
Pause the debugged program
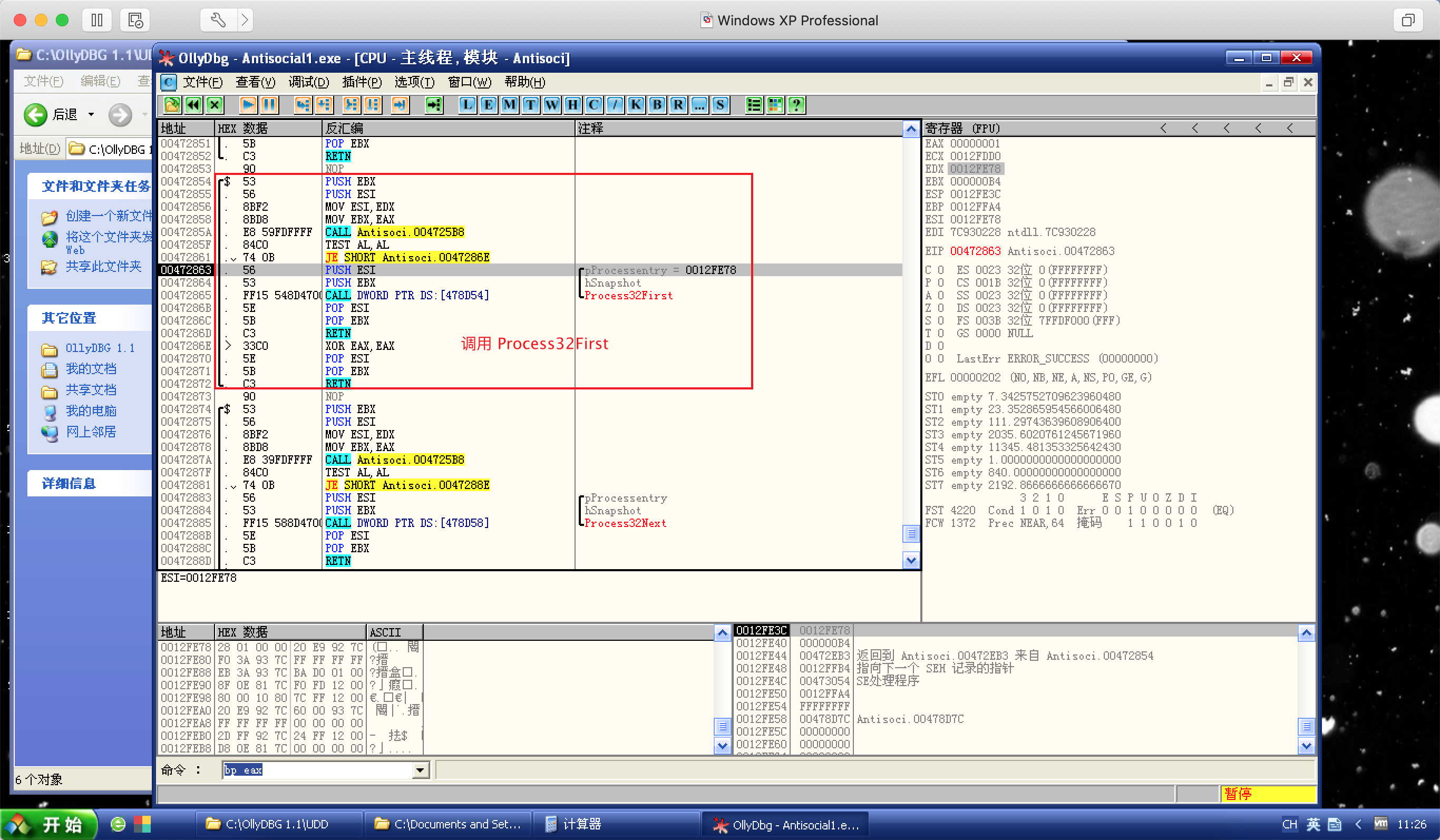click(269, 104)
